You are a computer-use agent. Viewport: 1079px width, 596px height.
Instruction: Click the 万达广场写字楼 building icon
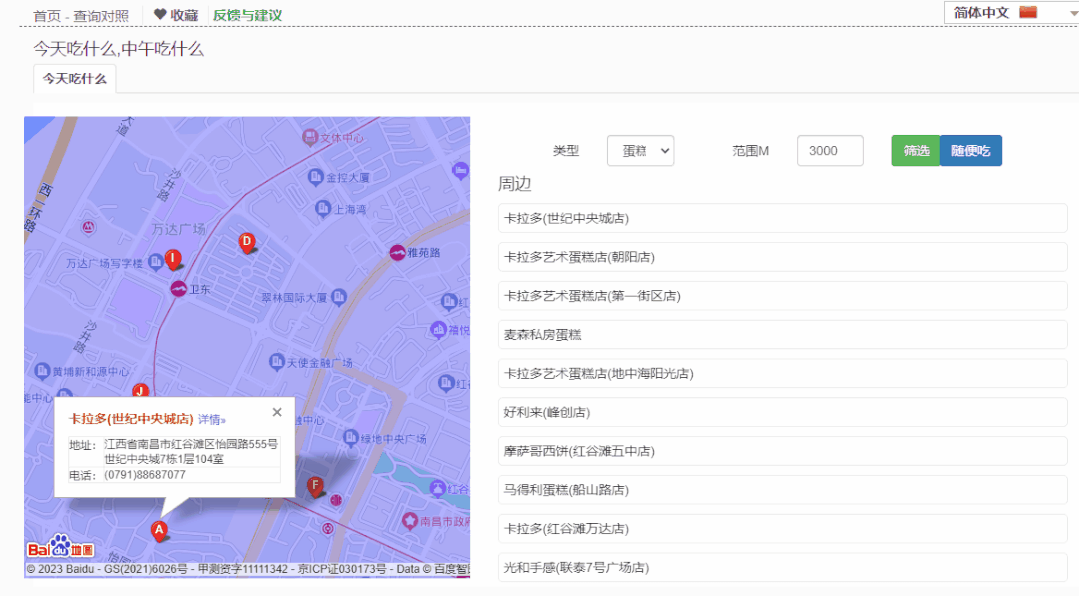click(x=156, y=261)
